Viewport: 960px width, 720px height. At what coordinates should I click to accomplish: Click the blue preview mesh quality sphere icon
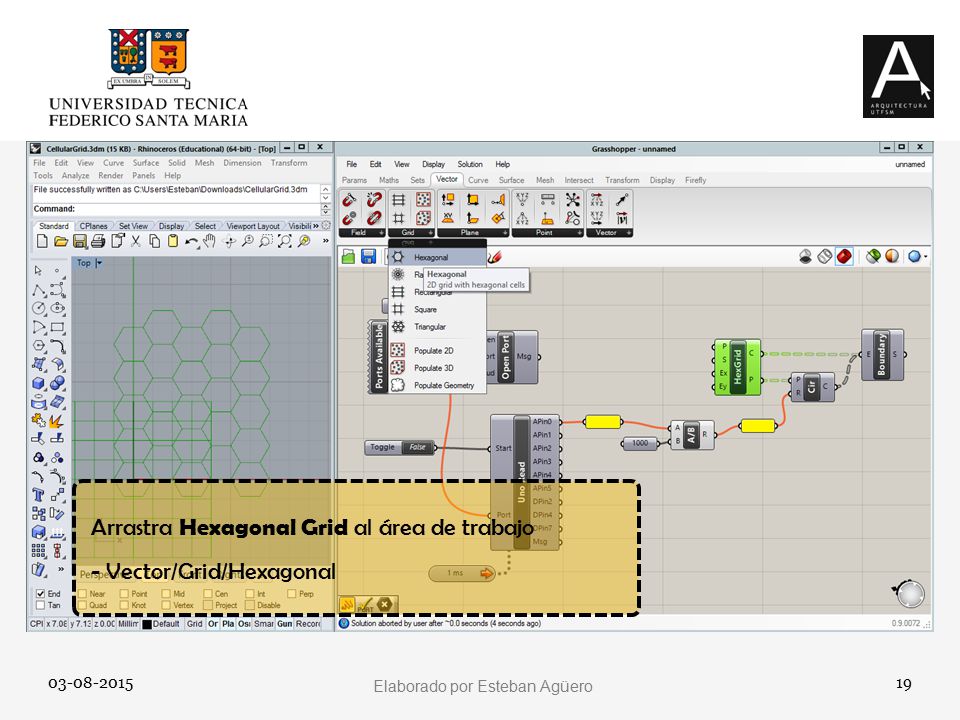click(914, 257)
